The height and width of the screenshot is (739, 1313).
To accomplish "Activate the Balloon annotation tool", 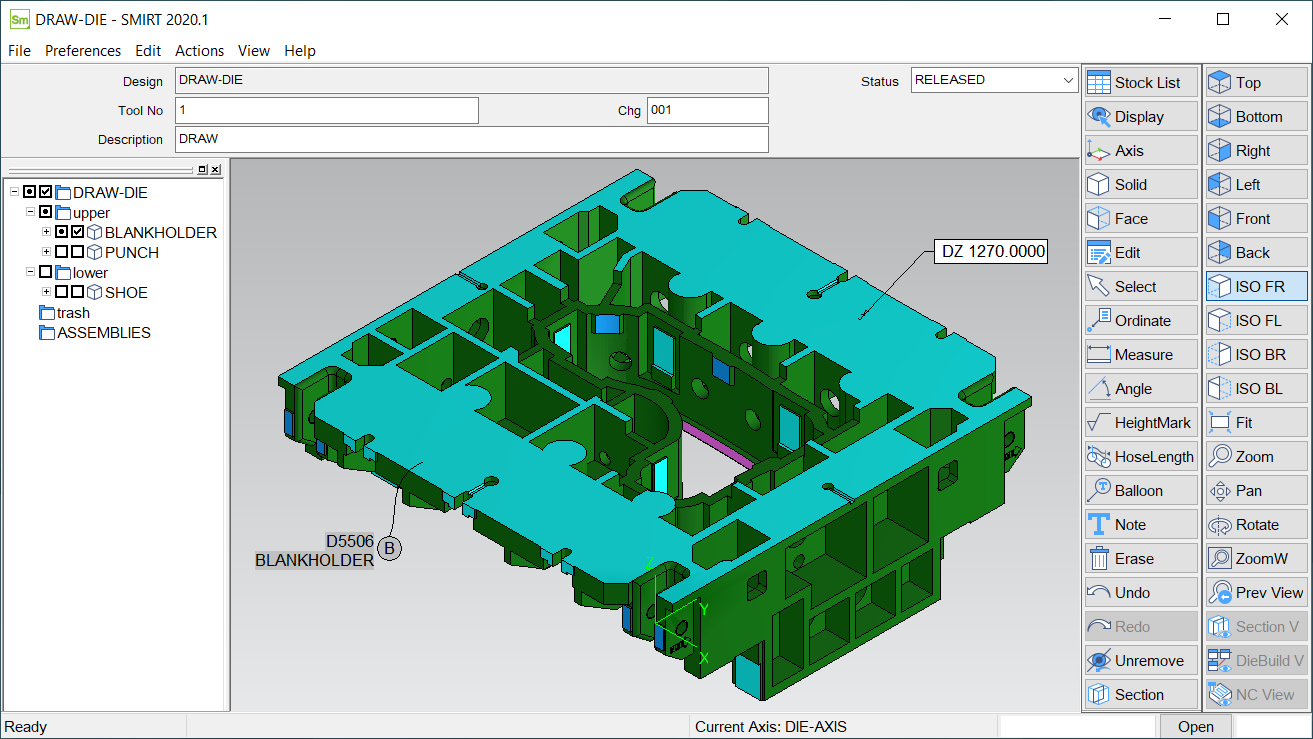I will [x=1140, y=491].
